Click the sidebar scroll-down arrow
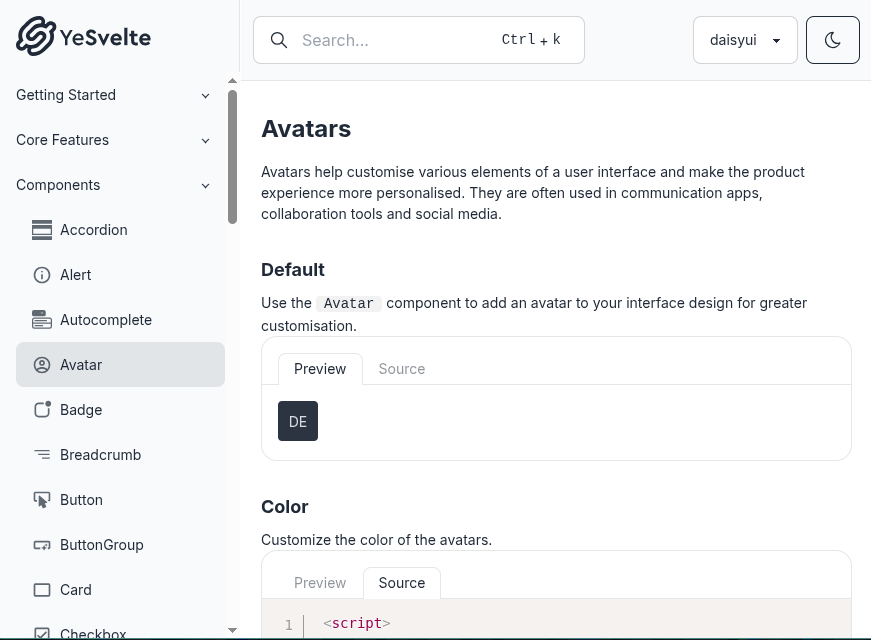This screenshot has height=640, width=871. point(232,630)
